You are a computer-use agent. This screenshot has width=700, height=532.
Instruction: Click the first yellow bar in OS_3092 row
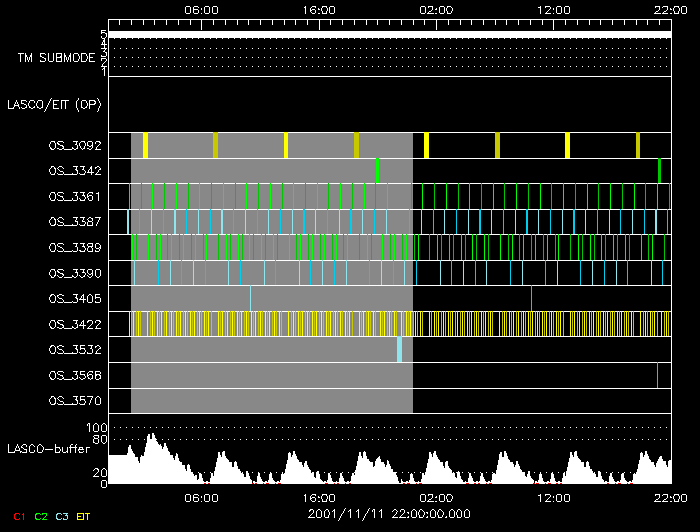click(145, 145)
